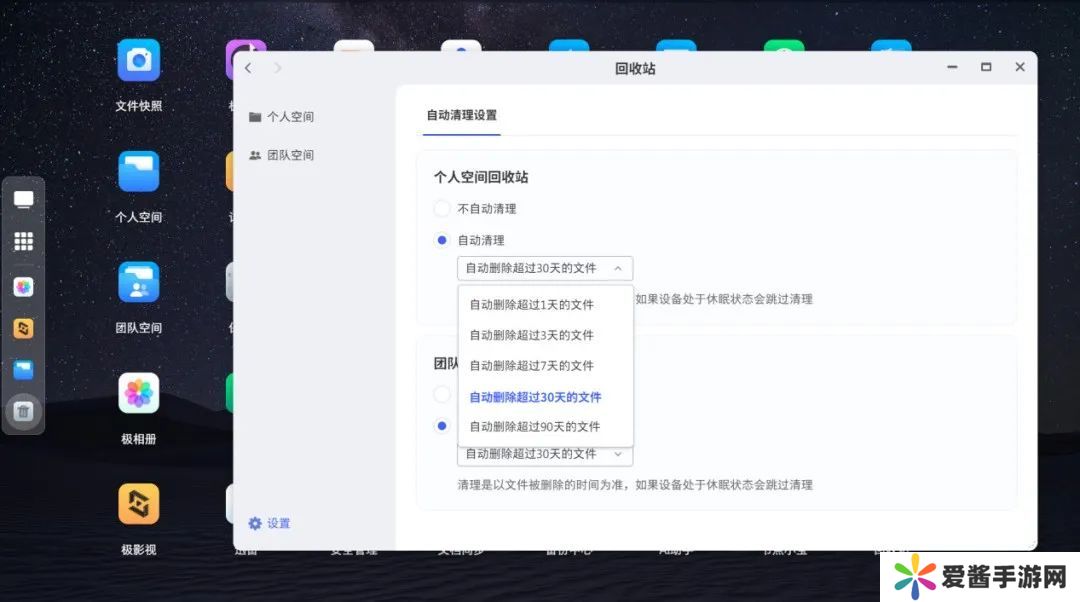Screen dimensions: 1080x602
Task: Select the 自动清理 radio under 个人空间回收站
Action: click(x=442, y=240)
